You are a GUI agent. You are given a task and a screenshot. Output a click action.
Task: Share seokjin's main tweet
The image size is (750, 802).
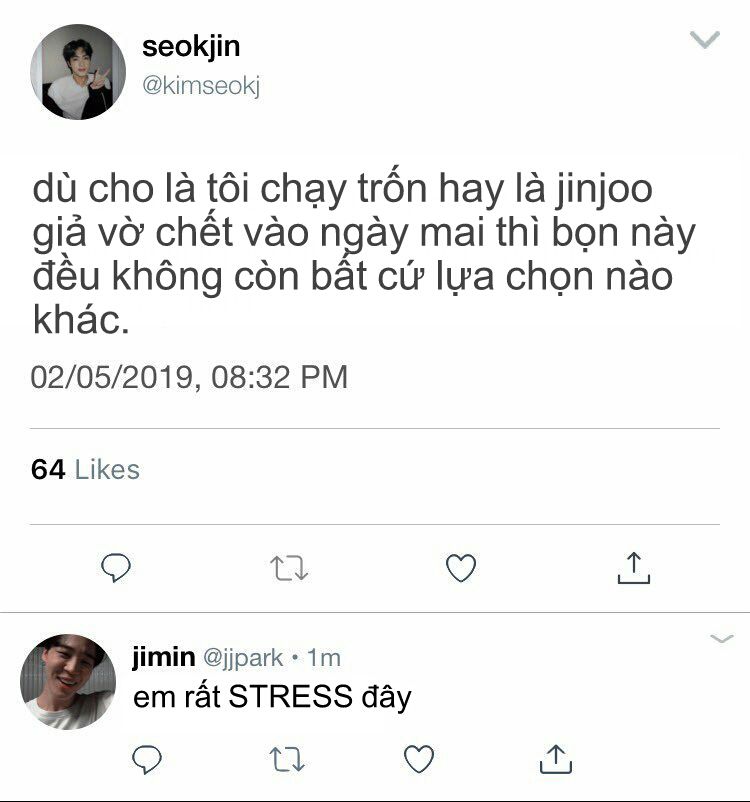pyautogui.click(x=633, y=568)
